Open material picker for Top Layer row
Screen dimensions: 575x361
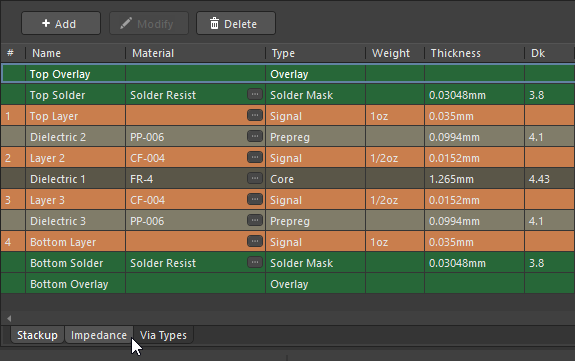pyautogui.click(x=255, y=115)
